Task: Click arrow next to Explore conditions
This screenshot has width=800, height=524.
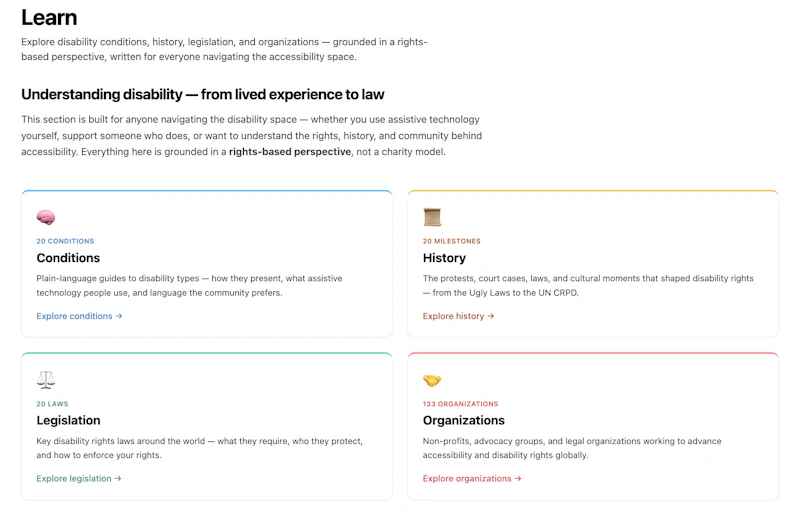Action: [119, 316]
